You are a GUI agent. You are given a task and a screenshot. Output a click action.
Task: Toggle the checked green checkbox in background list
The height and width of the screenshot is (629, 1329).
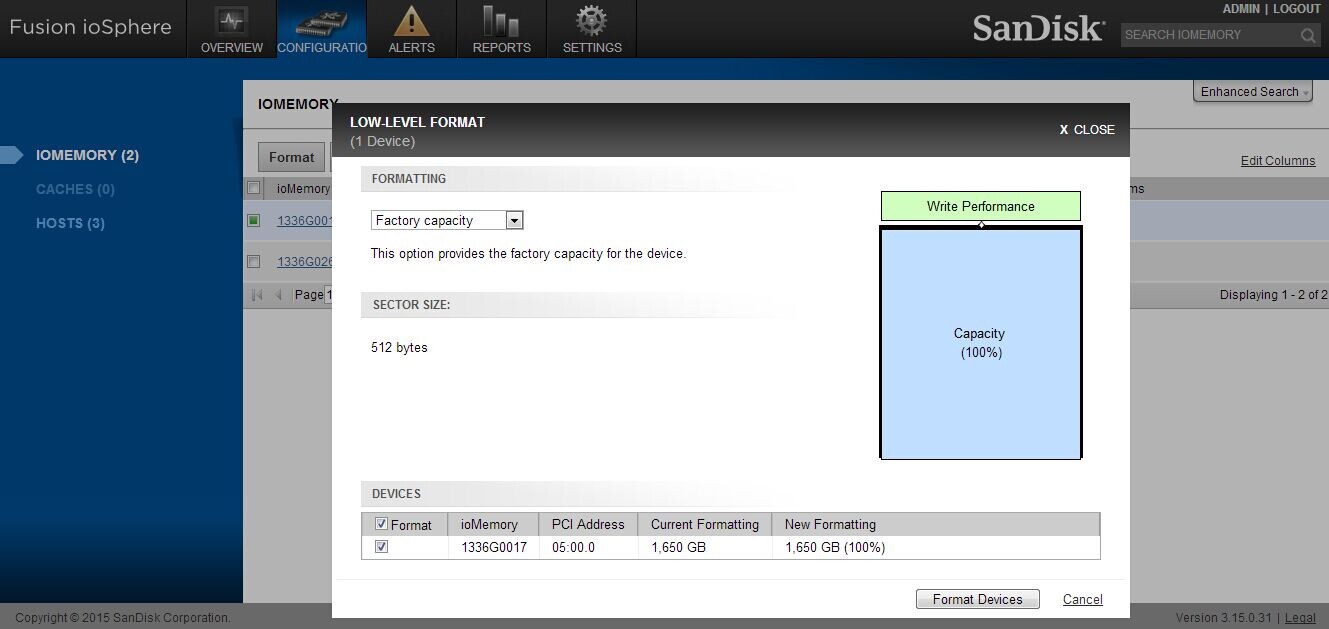(254, 221)
